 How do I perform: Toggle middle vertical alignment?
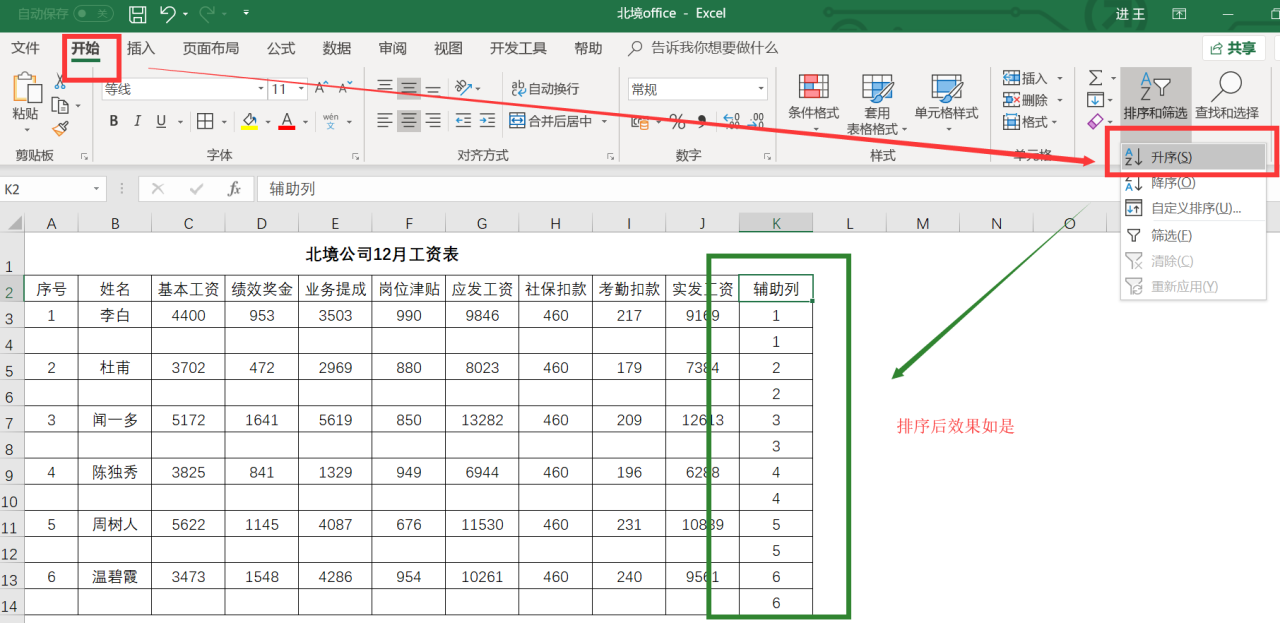pyautogui.click(x=409, y=88)
